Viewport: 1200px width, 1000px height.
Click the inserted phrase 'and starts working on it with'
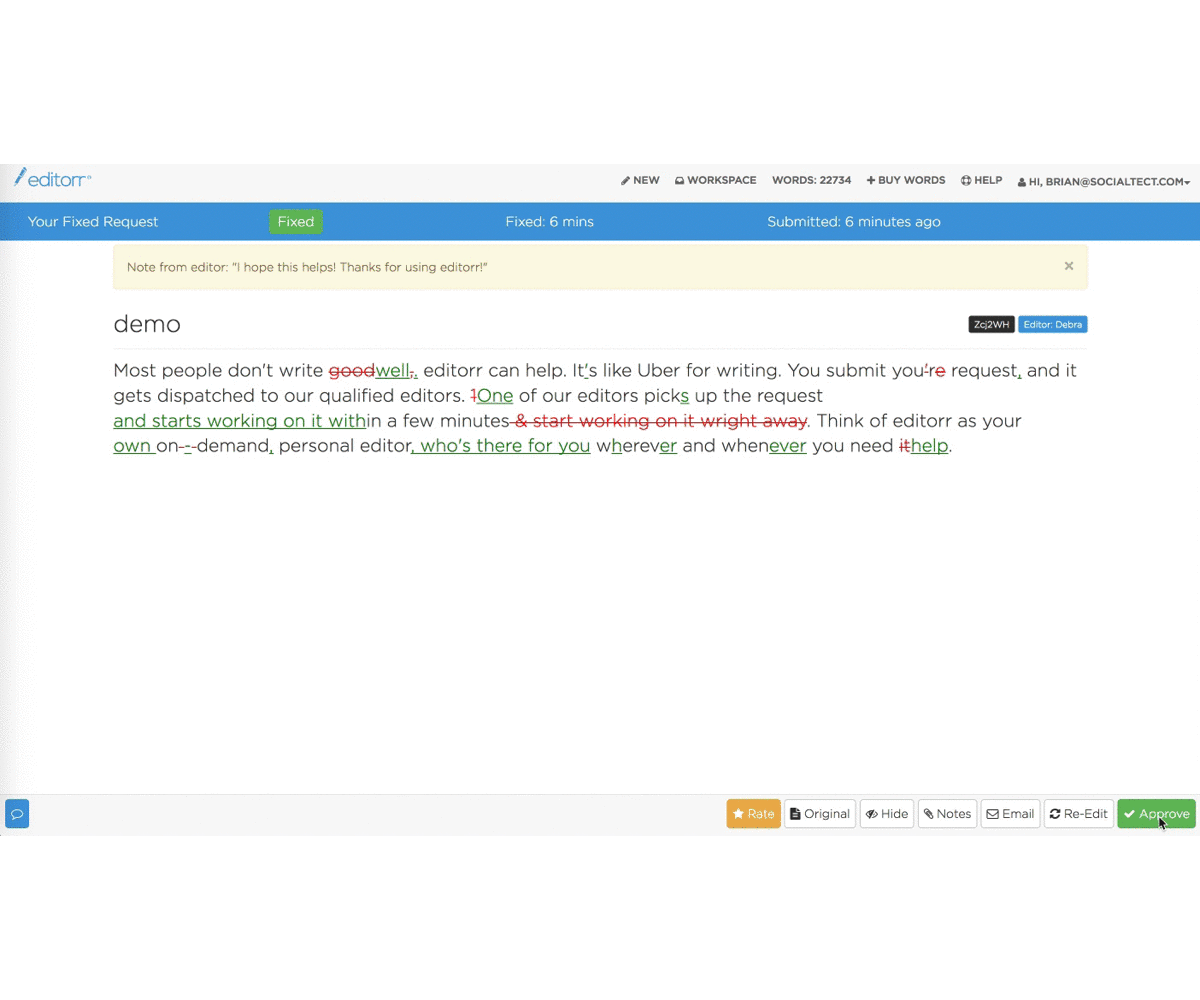[240, 421]
